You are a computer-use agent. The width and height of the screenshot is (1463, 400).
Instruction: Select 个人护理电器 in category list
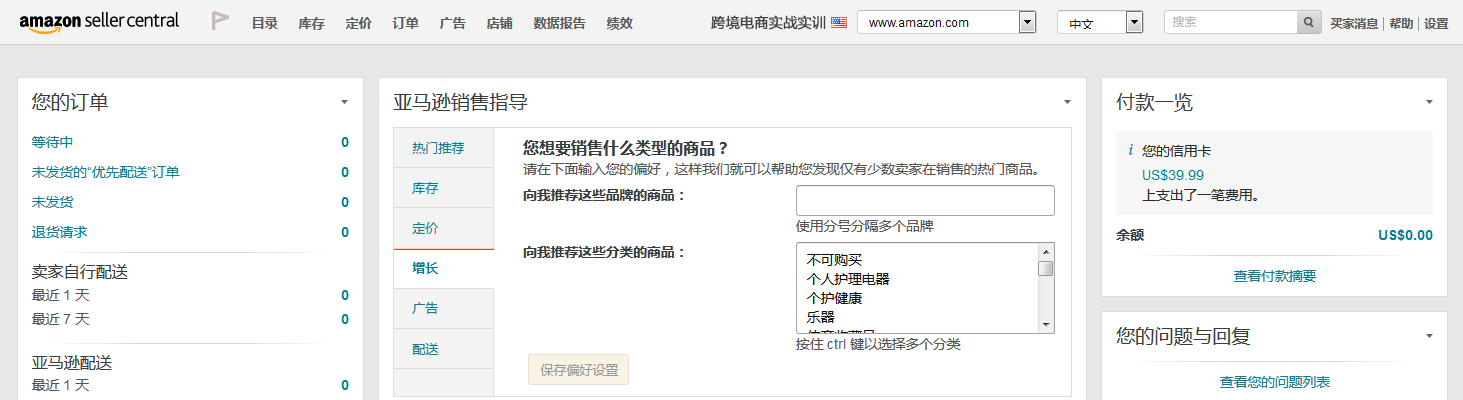848,279
